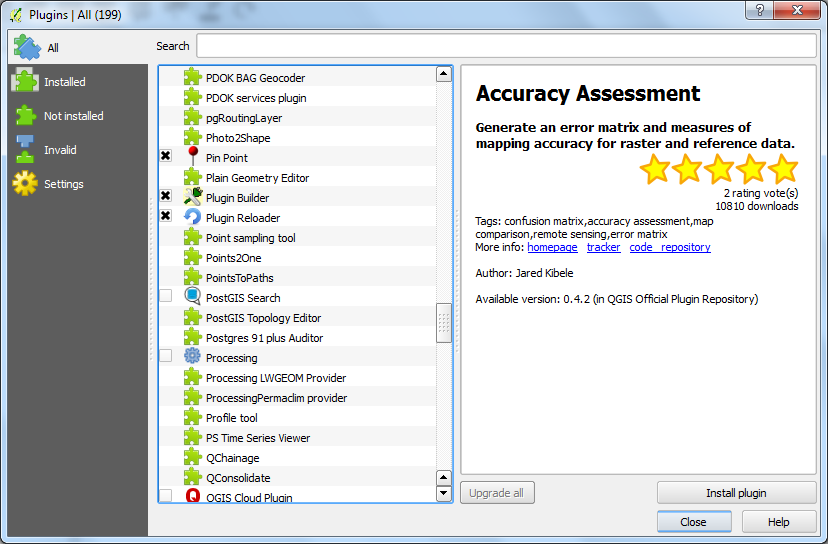
Task: Click the Help button
Action: [x=779, y=522]
